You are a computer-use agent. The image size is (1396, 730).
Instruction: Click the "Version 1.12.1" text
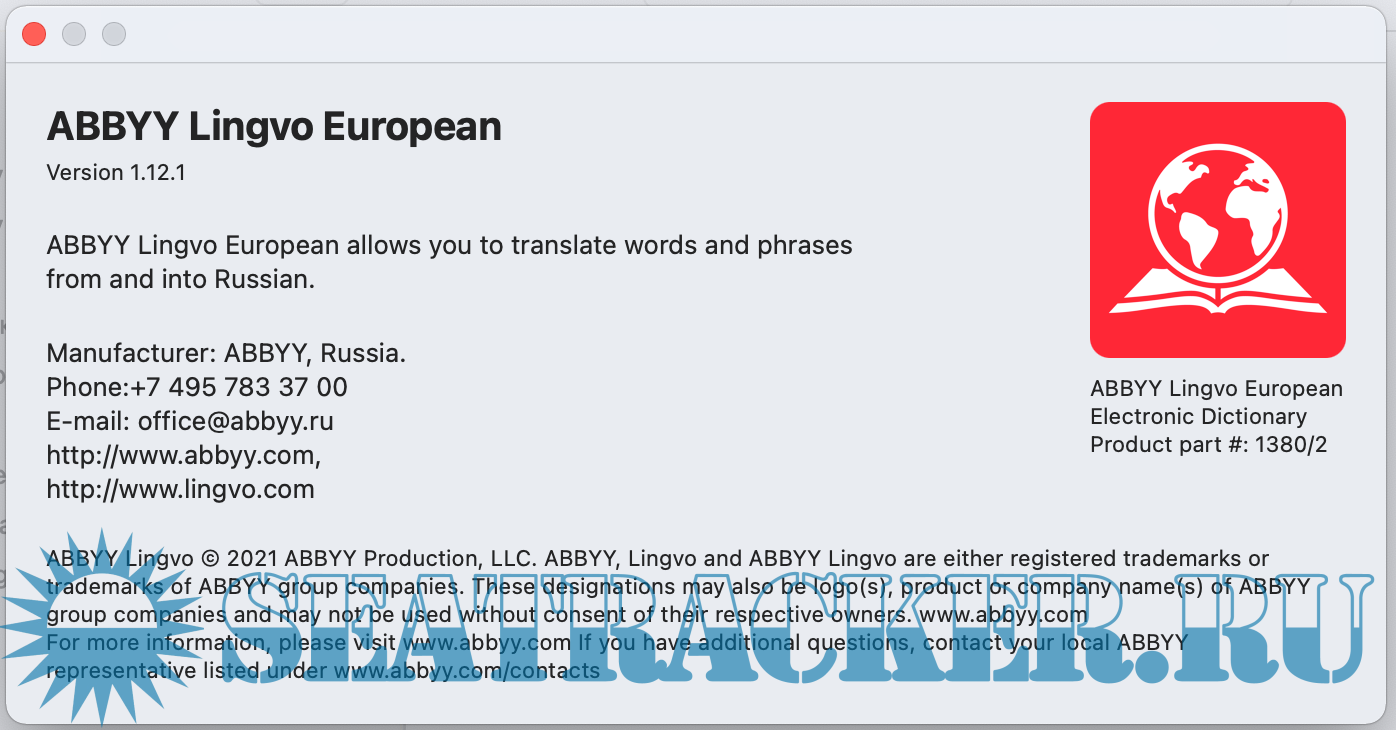pos(116,172)
